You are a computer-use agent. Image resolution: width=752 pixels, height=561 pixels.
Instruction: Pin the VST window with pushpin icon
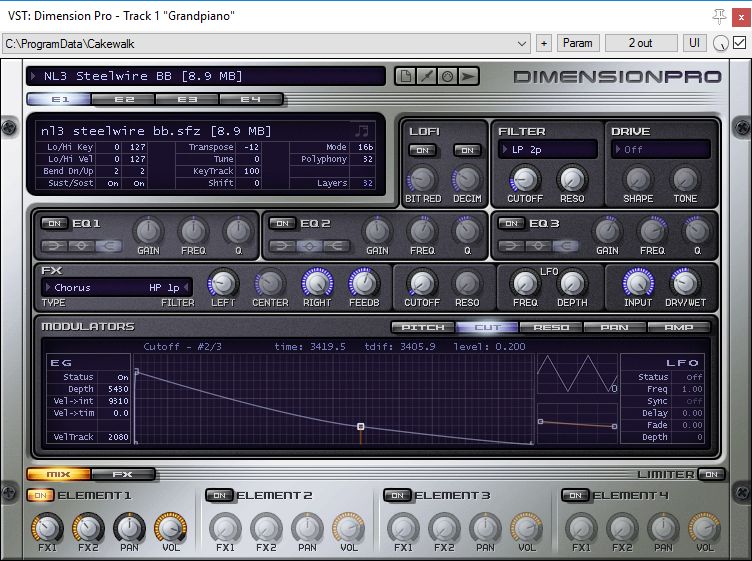pyautogui.click(x=719, y=17)
